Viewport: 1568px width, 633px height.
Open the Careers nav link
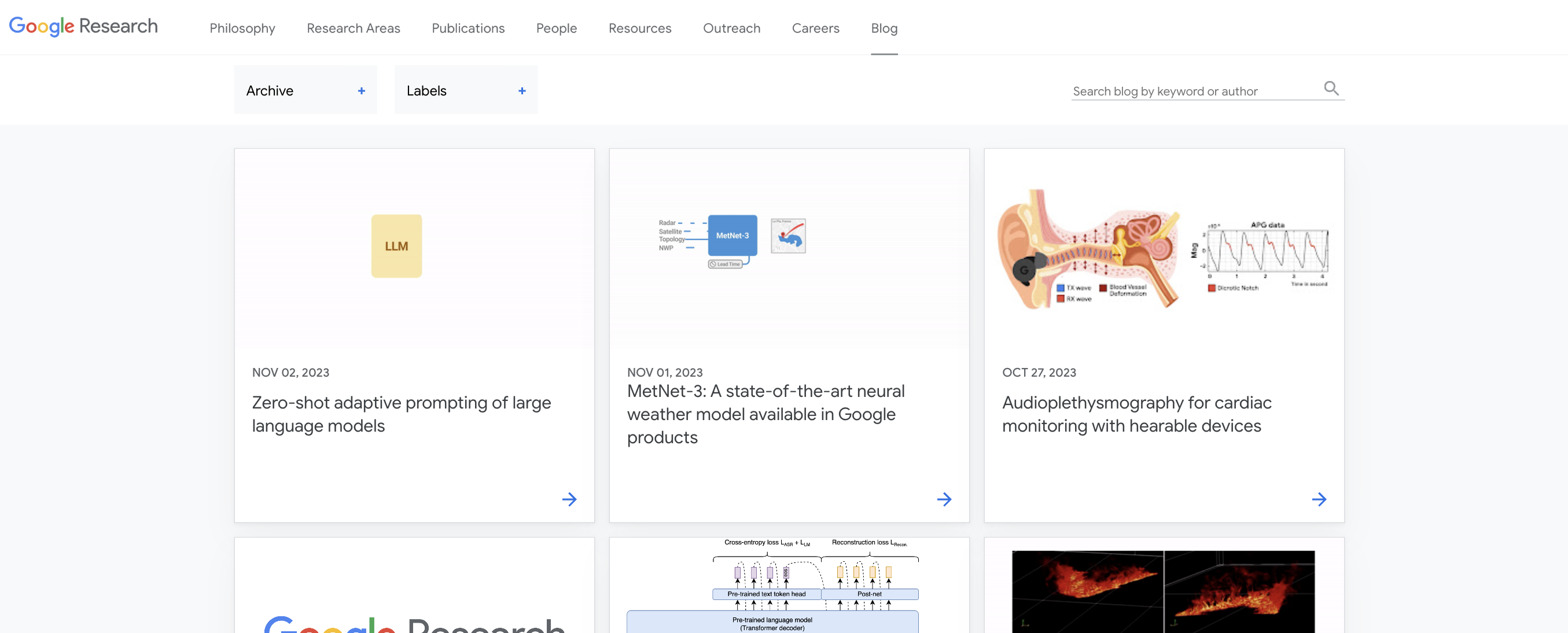816,28
